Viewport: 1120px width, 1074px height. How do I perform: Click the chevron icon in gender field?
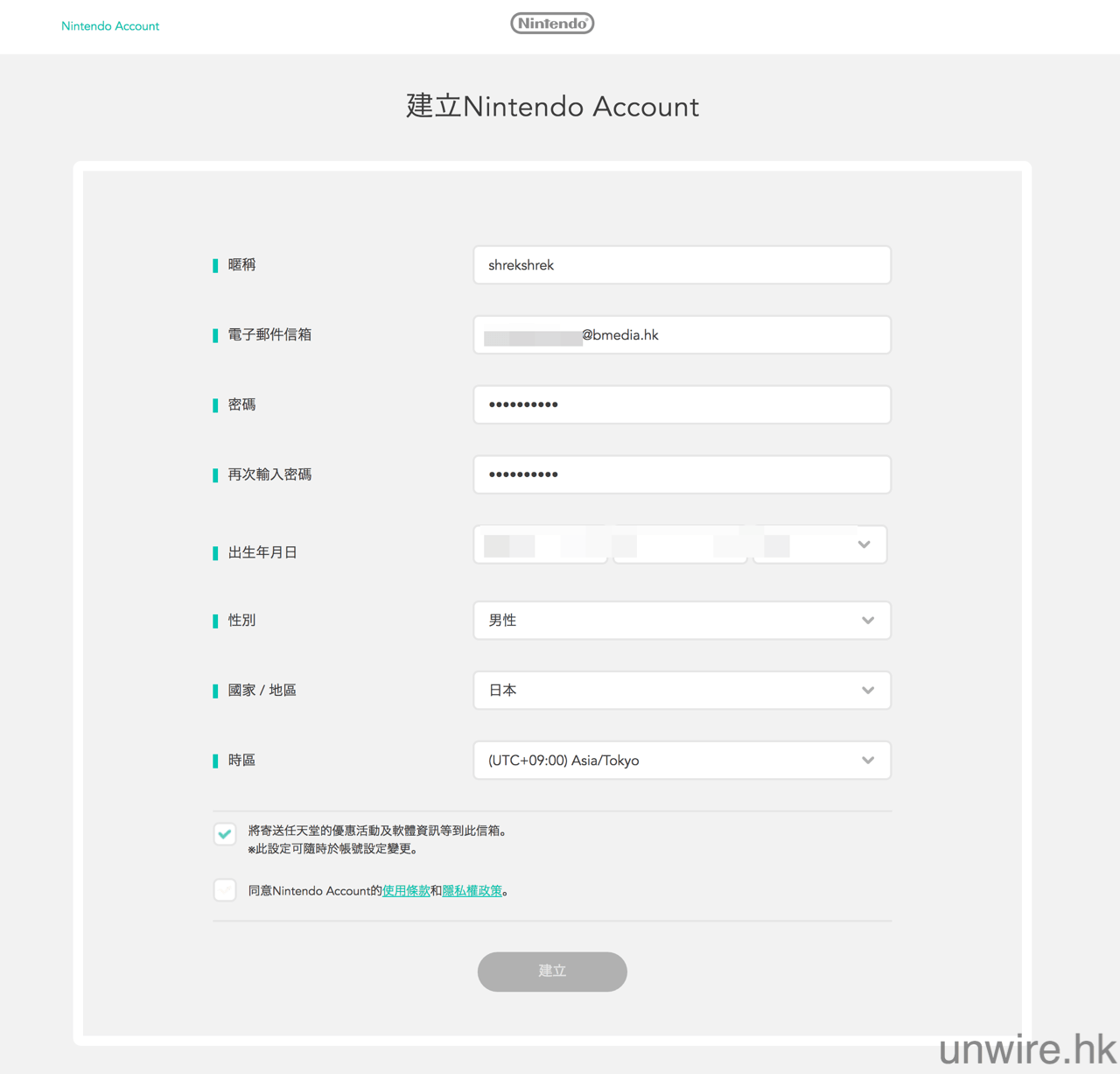pos(868,621)
